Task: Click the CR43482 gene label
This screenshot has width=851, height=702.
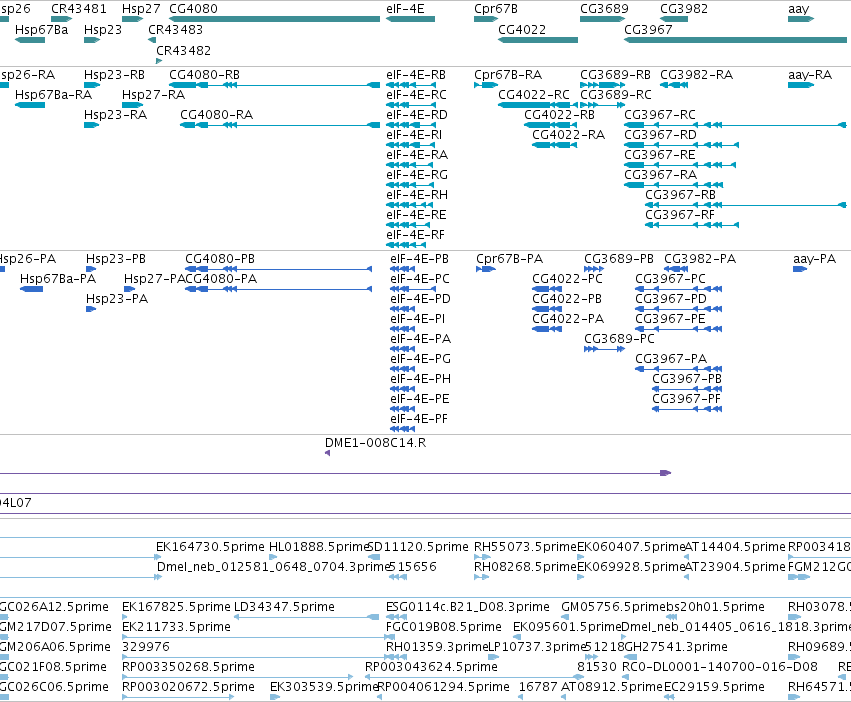Action: pos(183,50)
